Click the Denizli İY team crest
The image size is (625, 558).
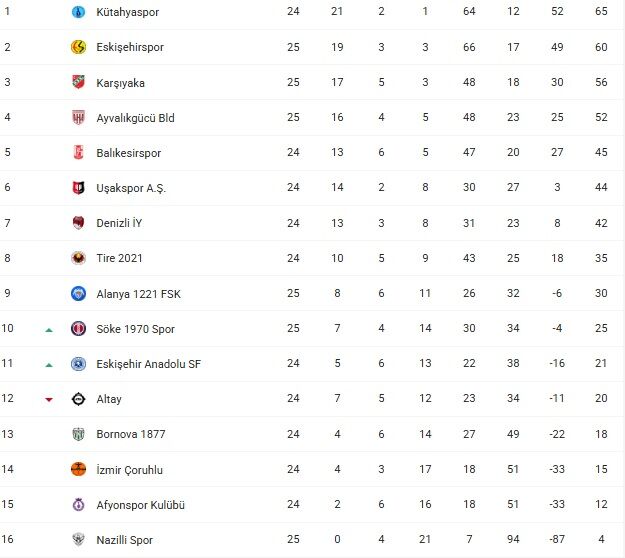78,223
